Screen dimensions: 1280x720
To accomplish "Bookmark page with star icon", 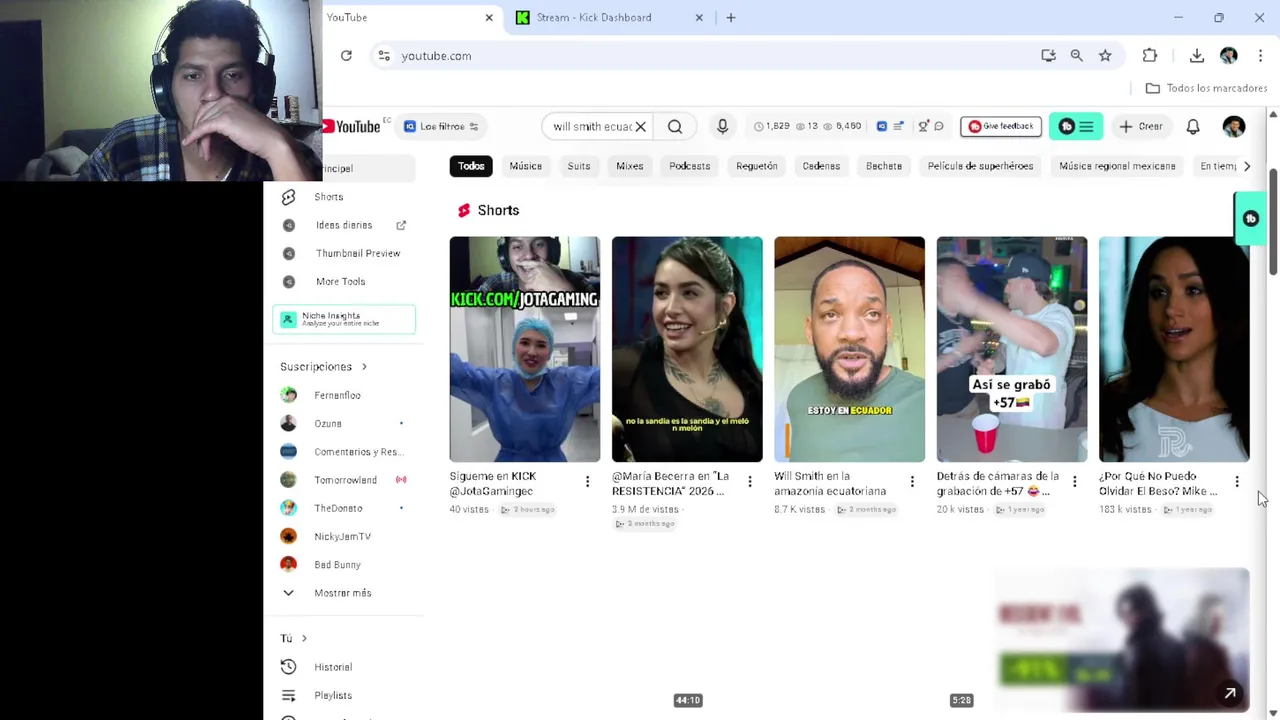I will (1105, 56).
